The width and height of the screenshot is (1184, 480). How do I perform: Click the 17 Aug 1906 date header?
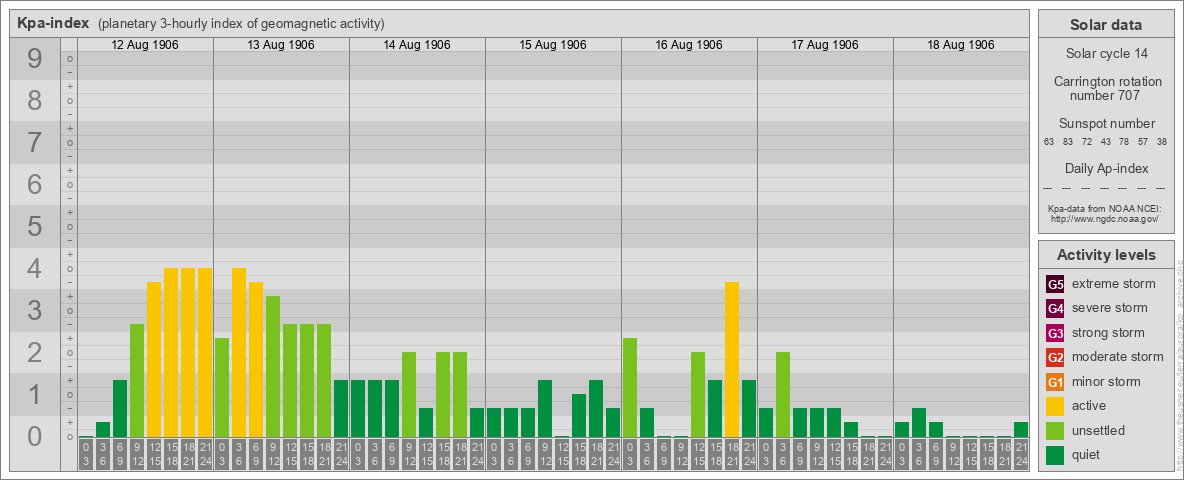(825, 45)
